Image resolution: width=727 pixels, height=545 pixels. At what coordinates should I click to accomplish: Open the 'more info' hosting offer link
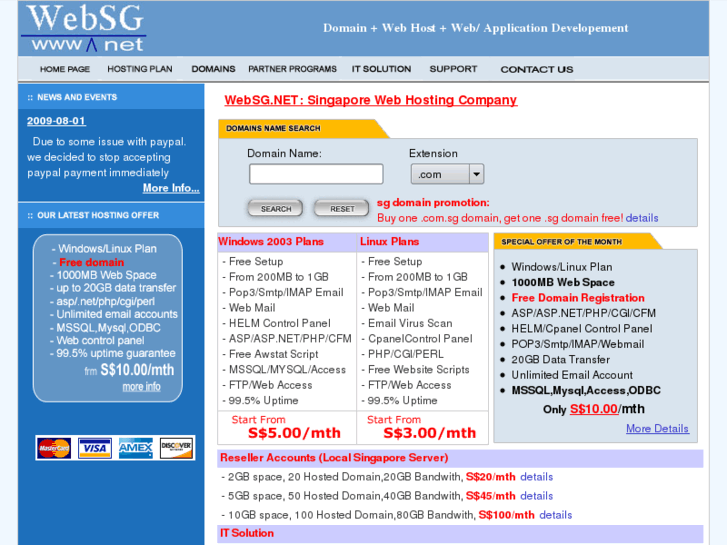pyautogui.click(x=141, y=387)
